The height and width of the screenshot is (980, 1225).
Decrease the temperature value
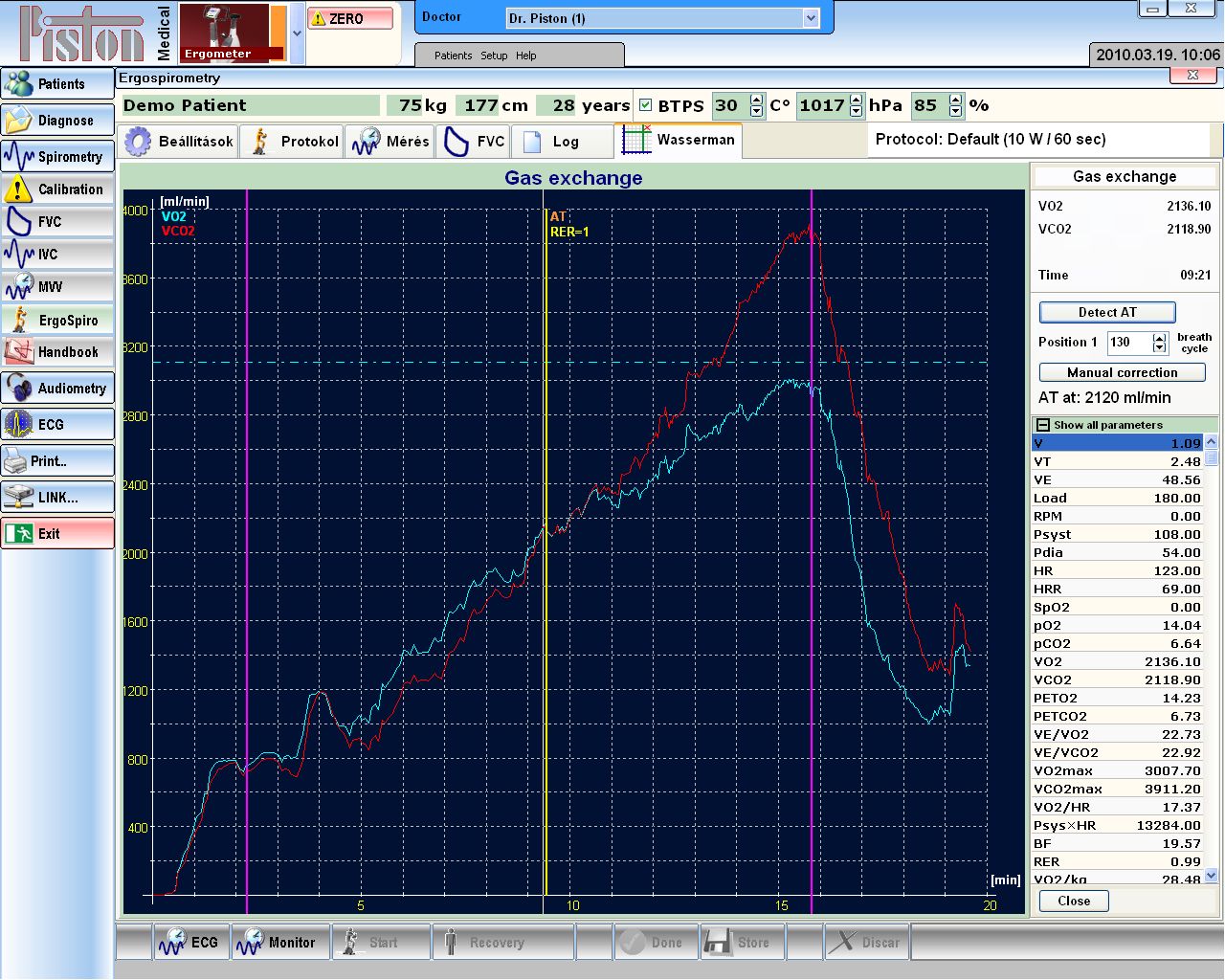coord(757,111)
